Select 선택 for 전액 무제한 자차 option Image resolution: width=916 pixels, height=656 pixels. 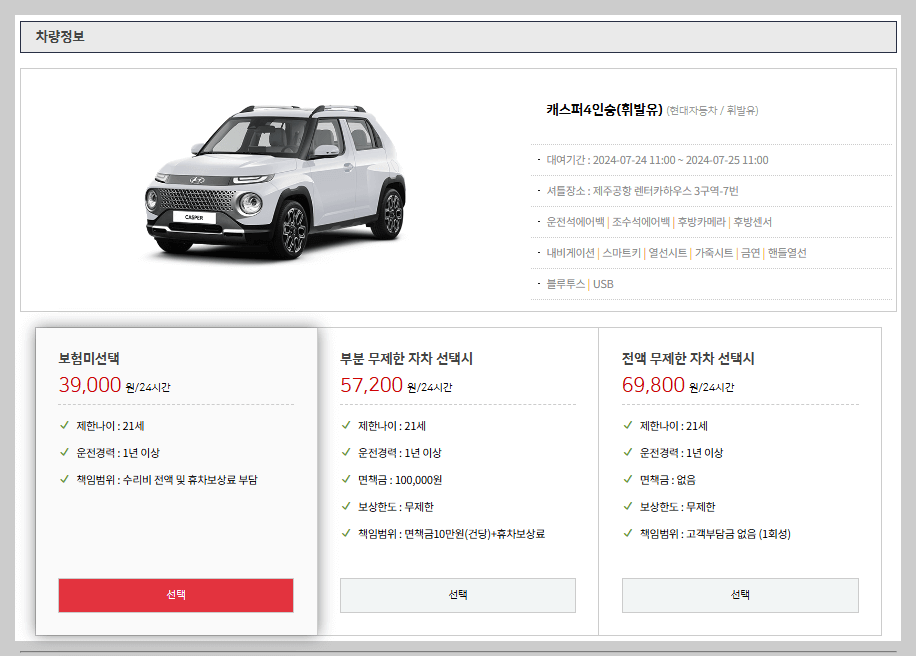[x=740, y=595]
